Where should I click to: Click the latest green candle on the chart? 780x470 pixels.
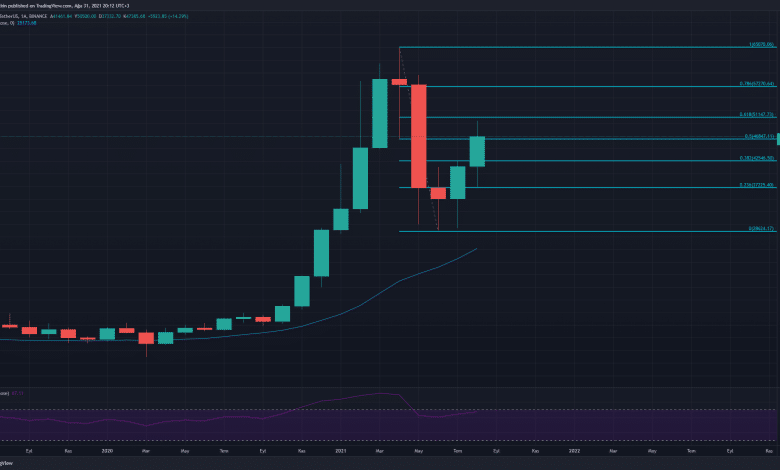click(477, 150)
